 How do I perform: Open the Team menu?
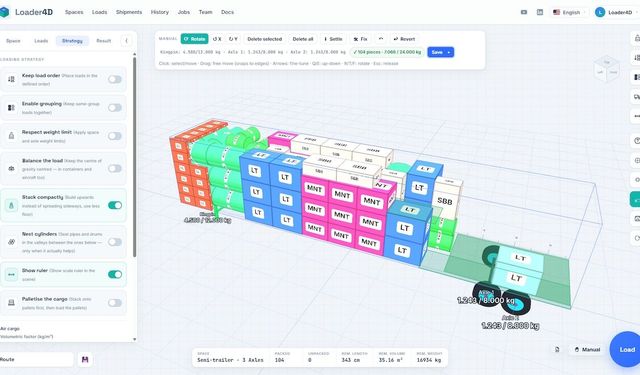coord(205,12)
